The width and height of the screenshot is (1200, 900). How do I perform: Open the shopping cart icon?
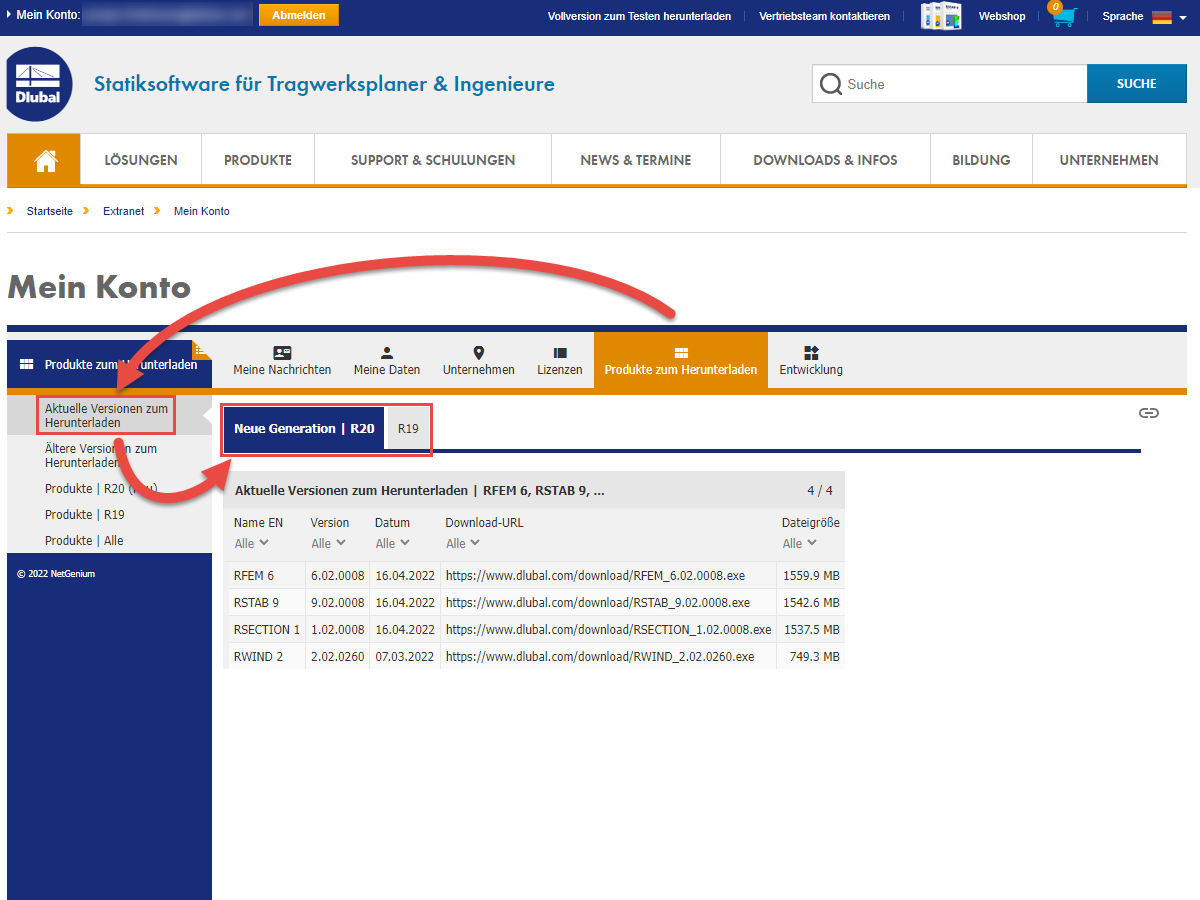(x=1064, y=16)
